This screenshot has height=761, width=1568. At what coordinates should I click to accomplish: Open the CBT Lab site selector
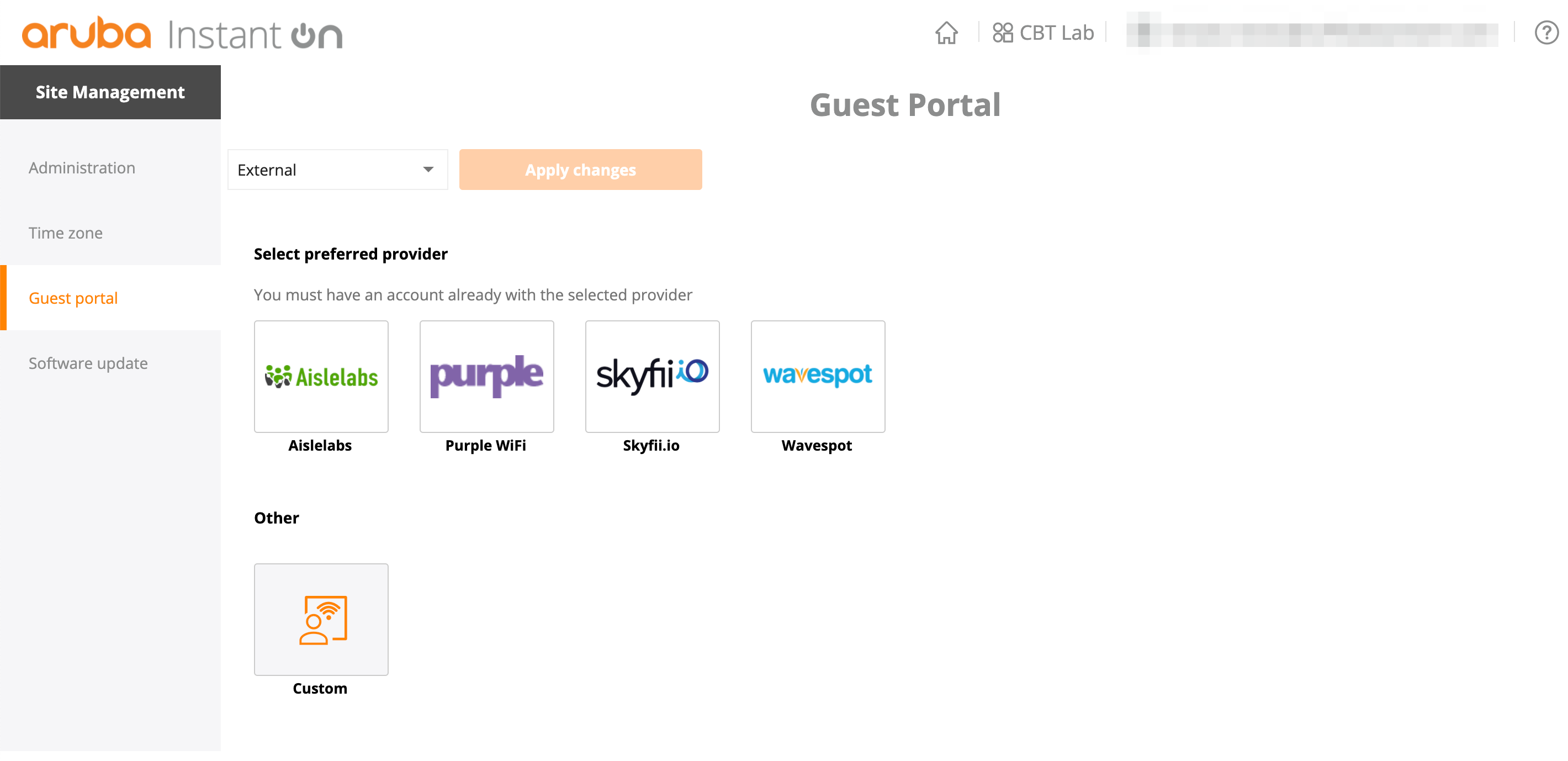click(1043, 33)
